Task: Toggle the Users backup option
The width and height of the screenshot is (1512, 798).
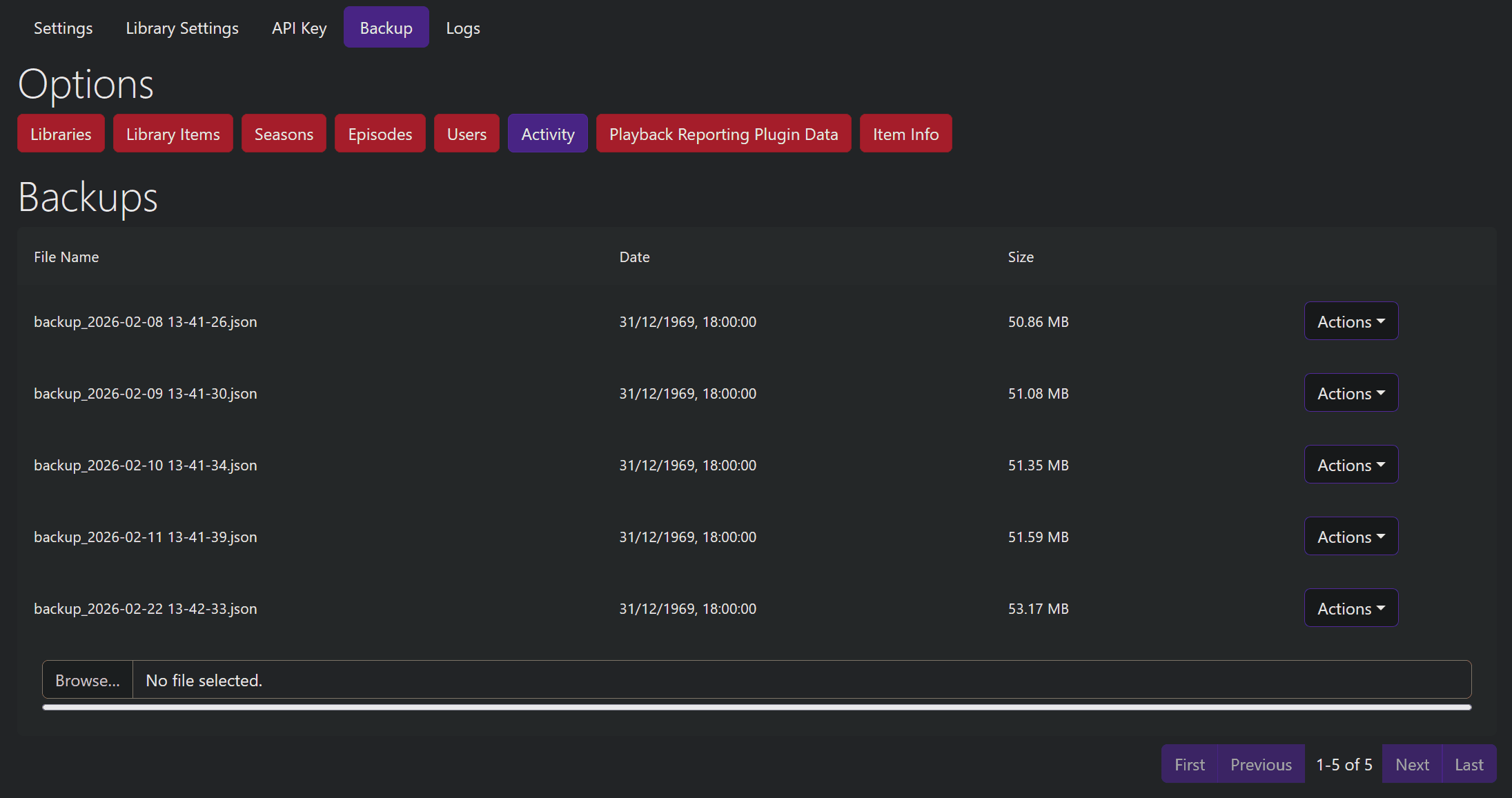Action: click(466, 133)
